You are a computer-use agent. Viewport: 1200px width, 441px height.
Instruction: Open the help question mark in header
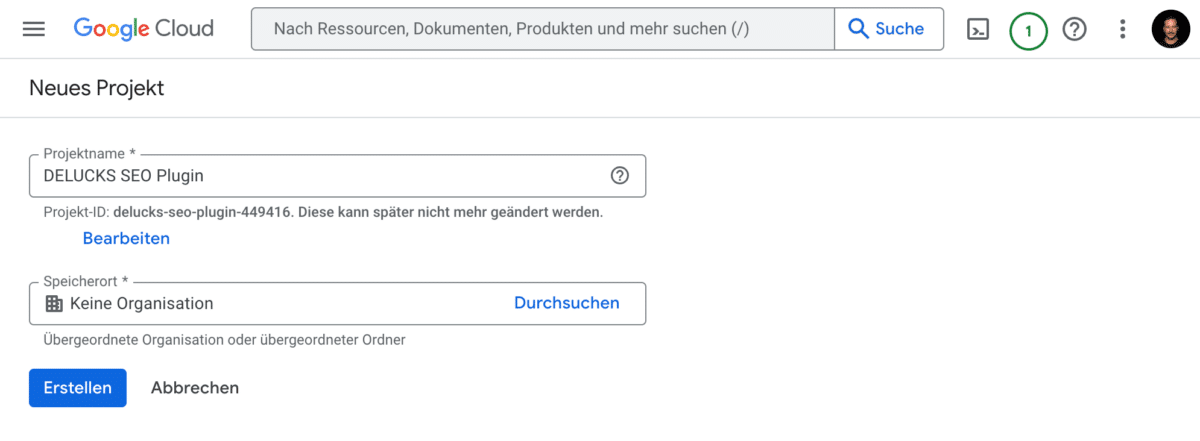(1075, 30)
